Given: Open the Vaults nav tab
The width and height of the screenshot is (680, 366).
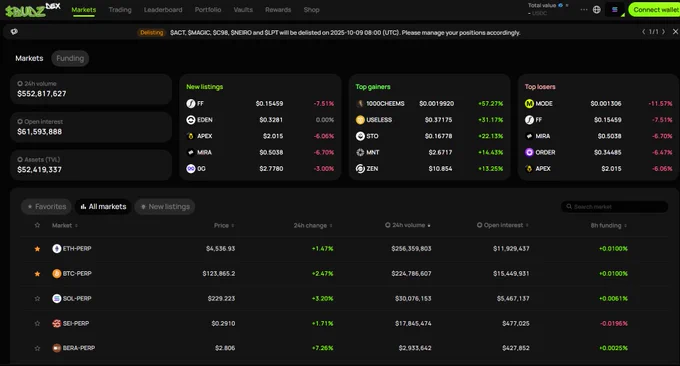Looking at the screenshot, I should 243,10.
